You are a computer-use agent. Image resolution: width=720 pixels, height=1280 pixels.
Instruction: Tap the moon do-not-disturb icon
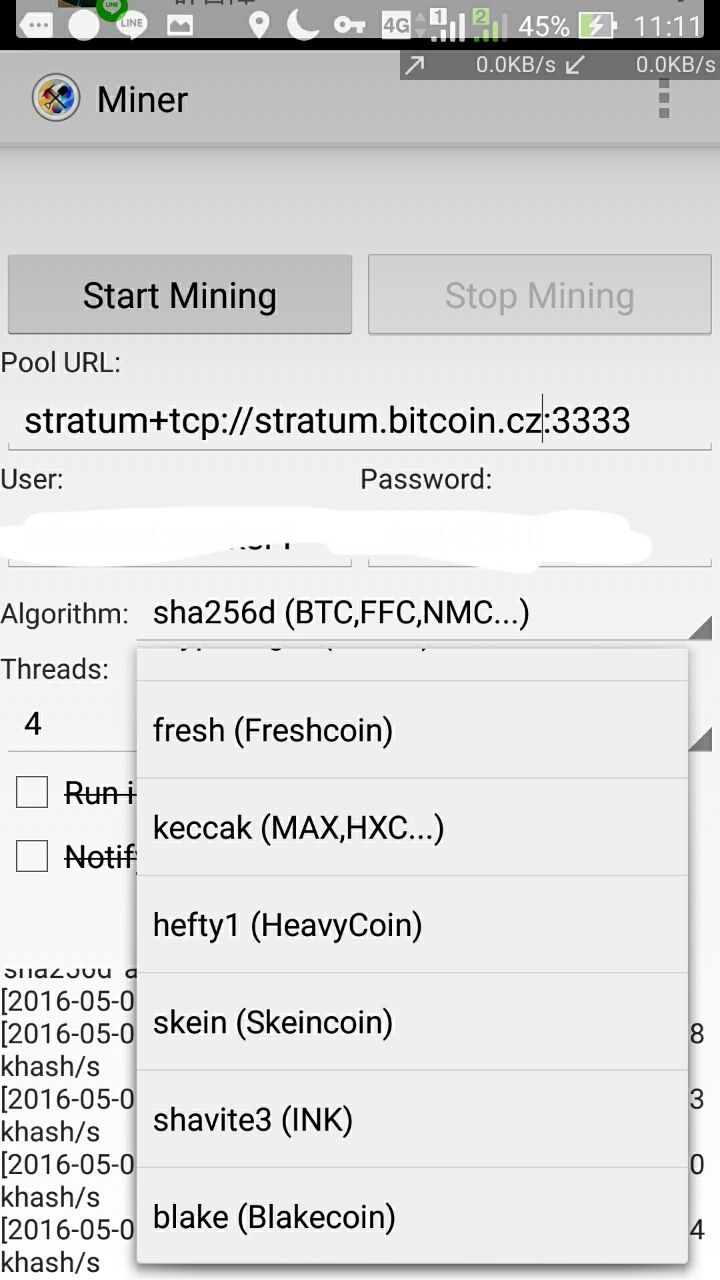(x=303, y=25)
